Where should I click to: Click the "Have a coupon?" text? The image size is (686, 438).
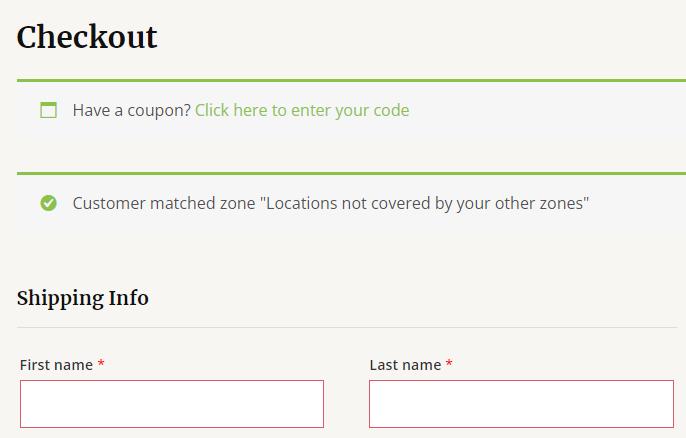[131, 110]
